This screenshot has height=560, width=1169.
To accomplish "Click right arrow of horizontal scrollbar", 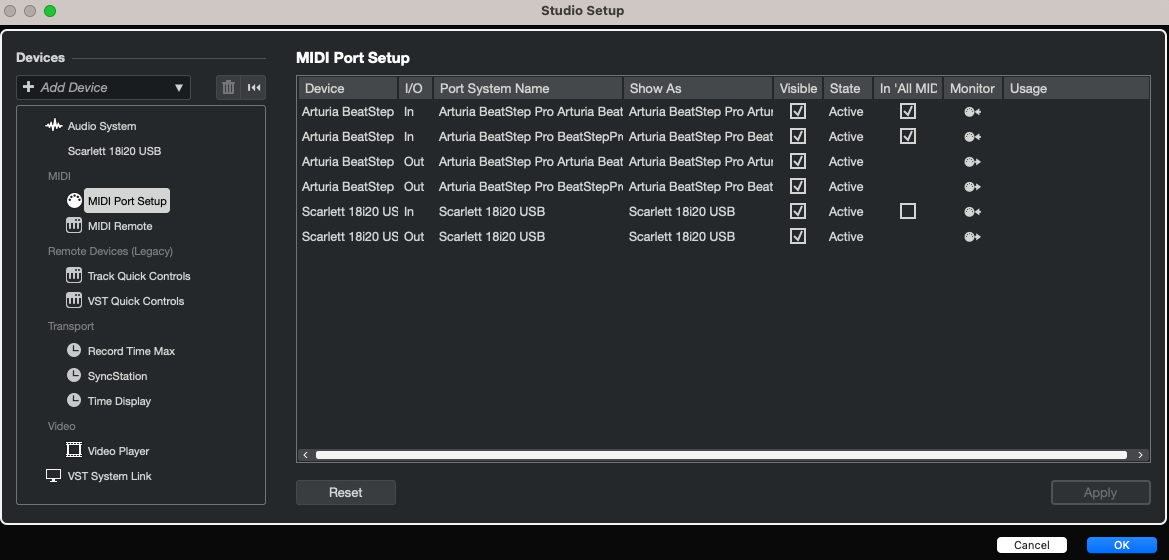I will pos(1142,455).
